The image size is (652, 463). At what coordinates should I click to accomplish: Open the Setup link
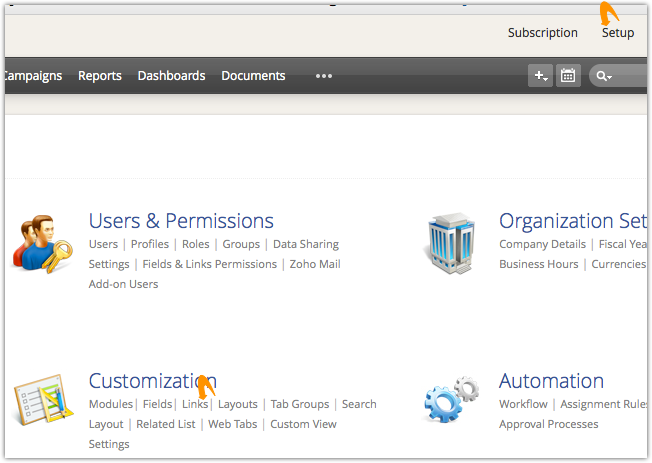pyautogui.click(x=618, y=33)
